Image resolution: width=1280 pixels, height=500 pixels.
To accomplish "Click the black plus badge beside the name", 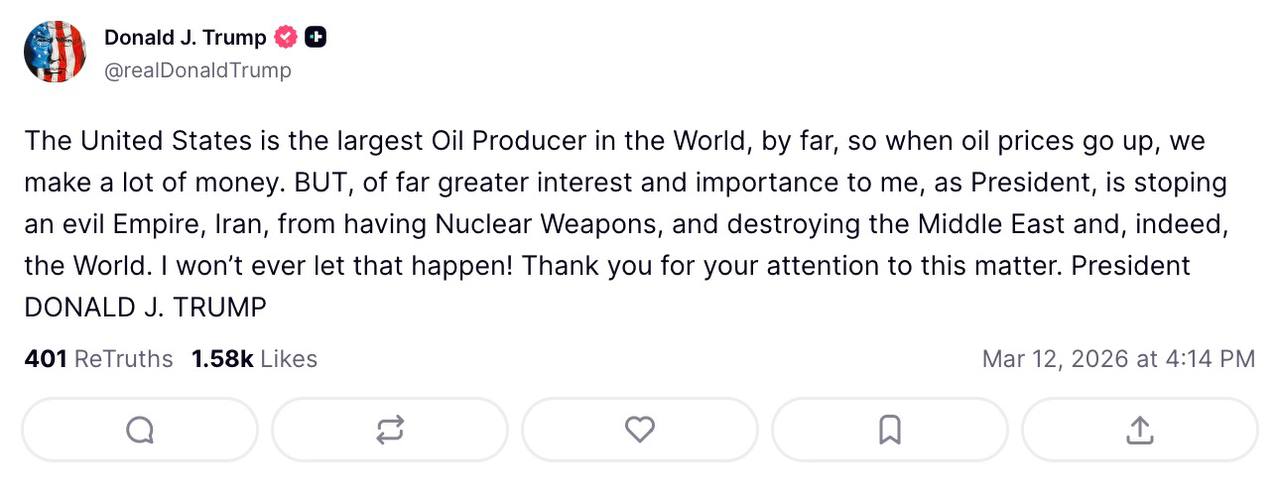I will [316, 38].
